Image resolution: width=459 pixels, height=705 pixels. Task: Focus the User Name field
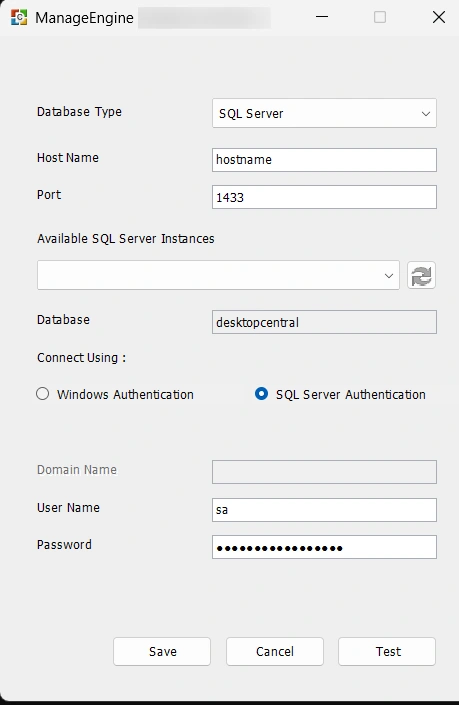[x=324, y=510]
